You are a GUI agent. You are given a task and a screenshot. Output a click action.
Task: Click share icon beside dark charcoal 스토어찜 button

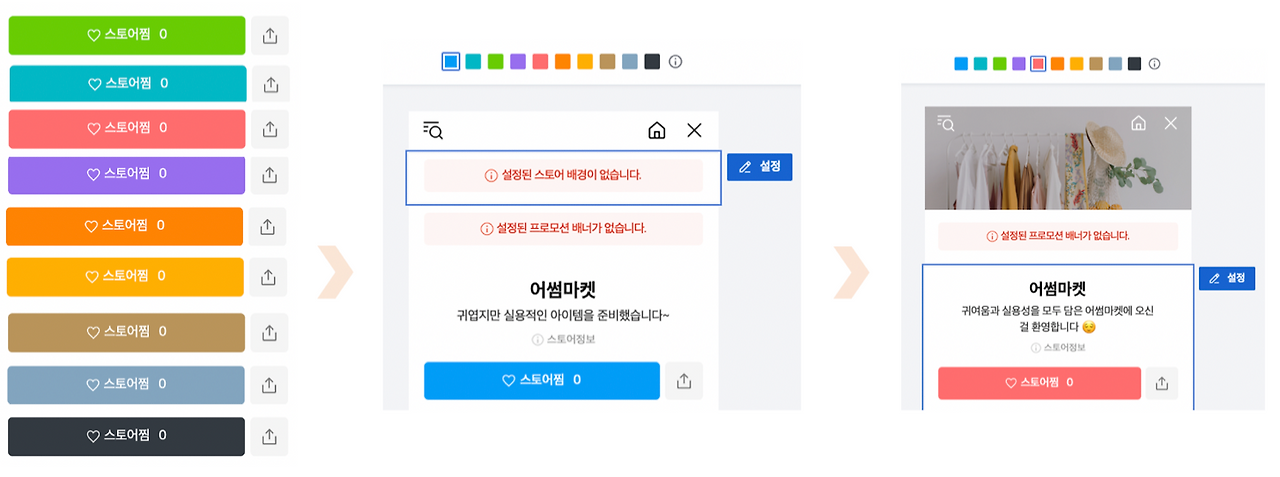click(x=269, y=437)
